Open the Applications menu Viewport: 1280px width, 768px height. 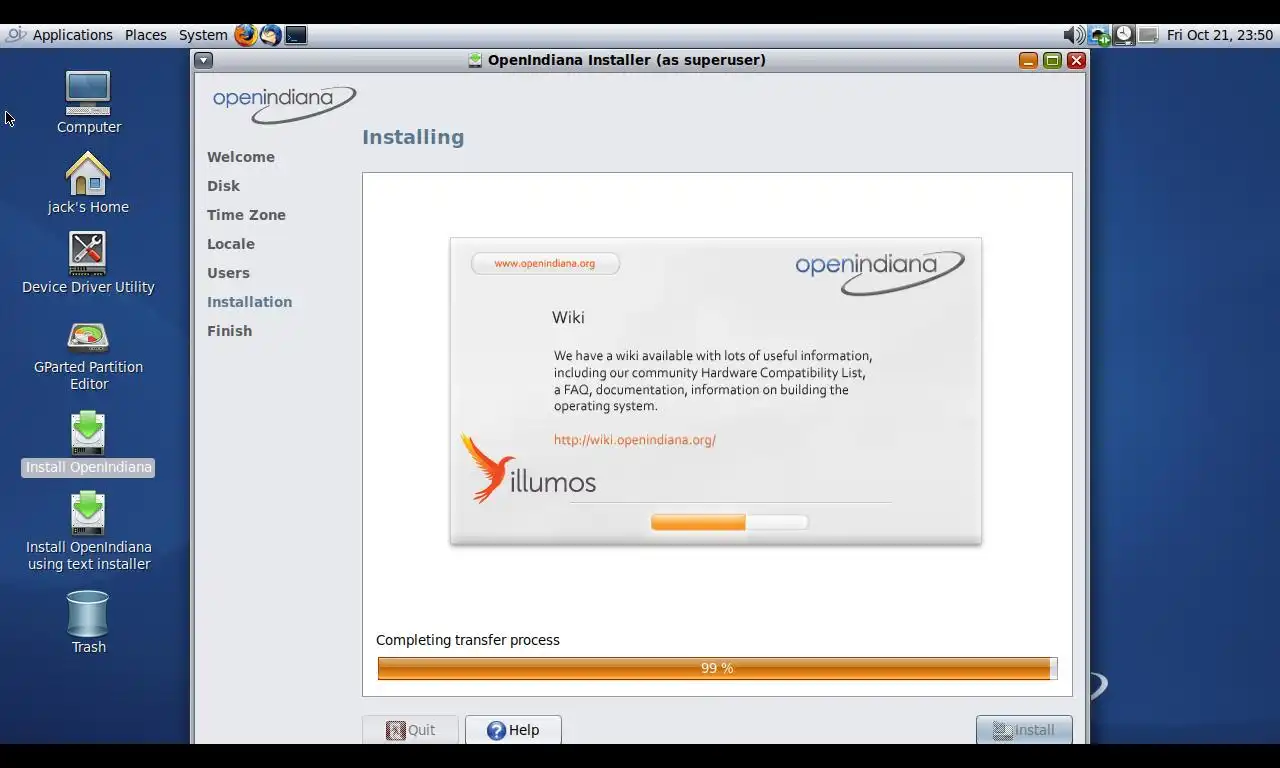coord(72,35)
